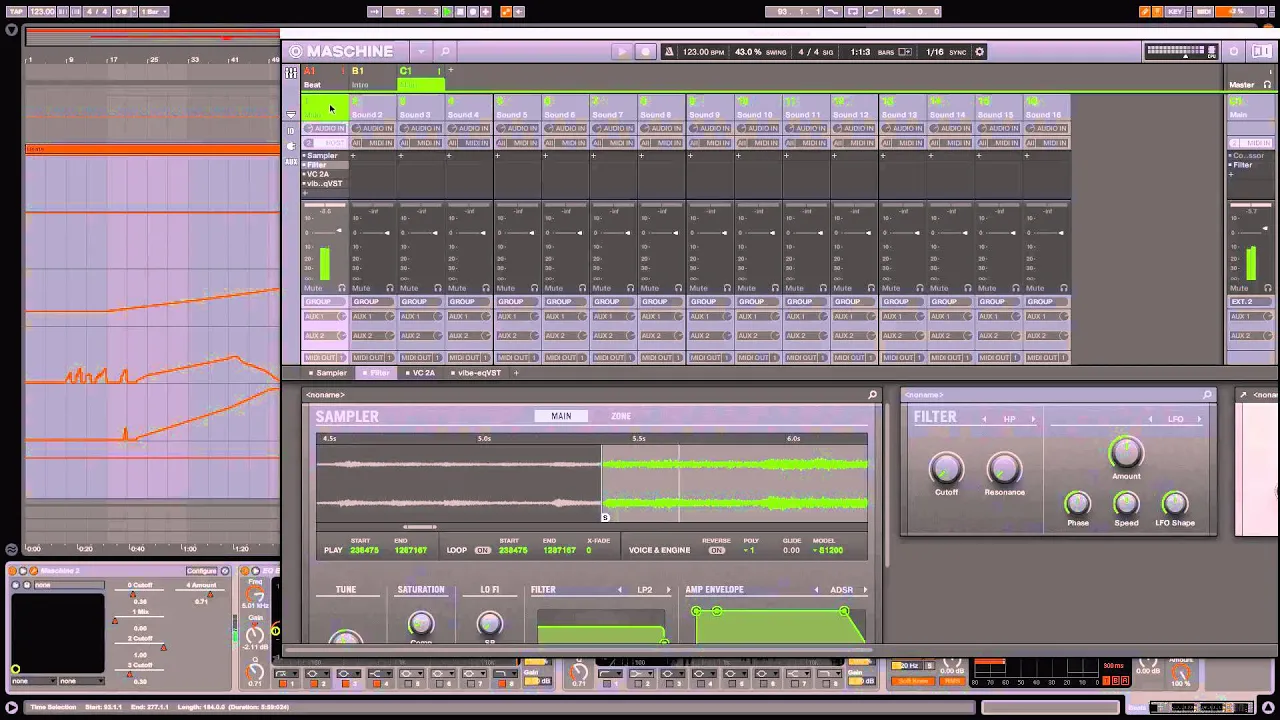Open MIDI OUT dropdown on first channel
Image resolution: width=1280 pixels, height=720 pixels.
[x=324, y=357]
